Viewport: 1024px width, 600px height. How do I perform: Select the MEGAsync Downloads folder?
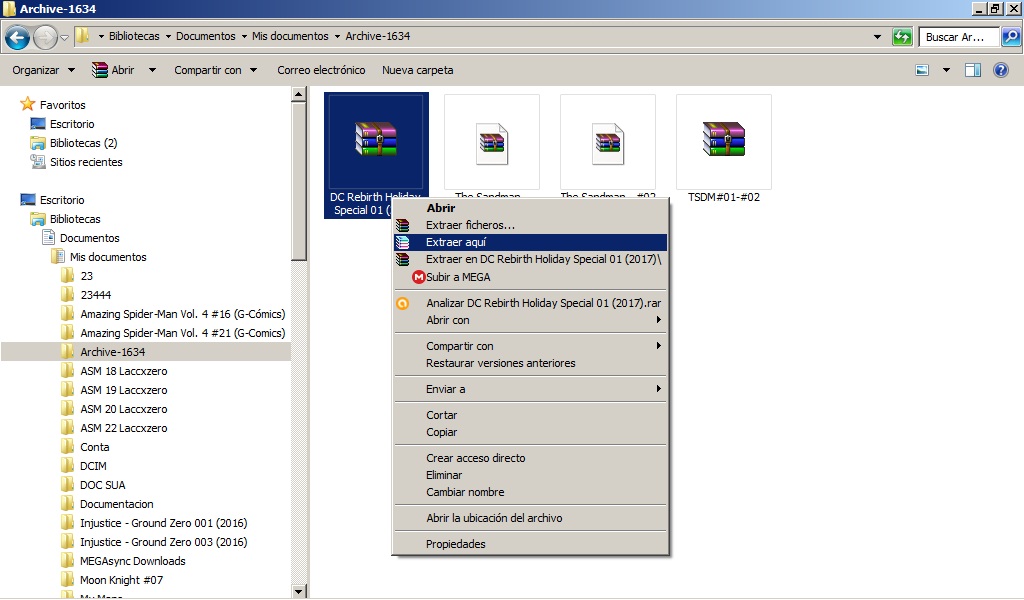click(x=133, y=560)
